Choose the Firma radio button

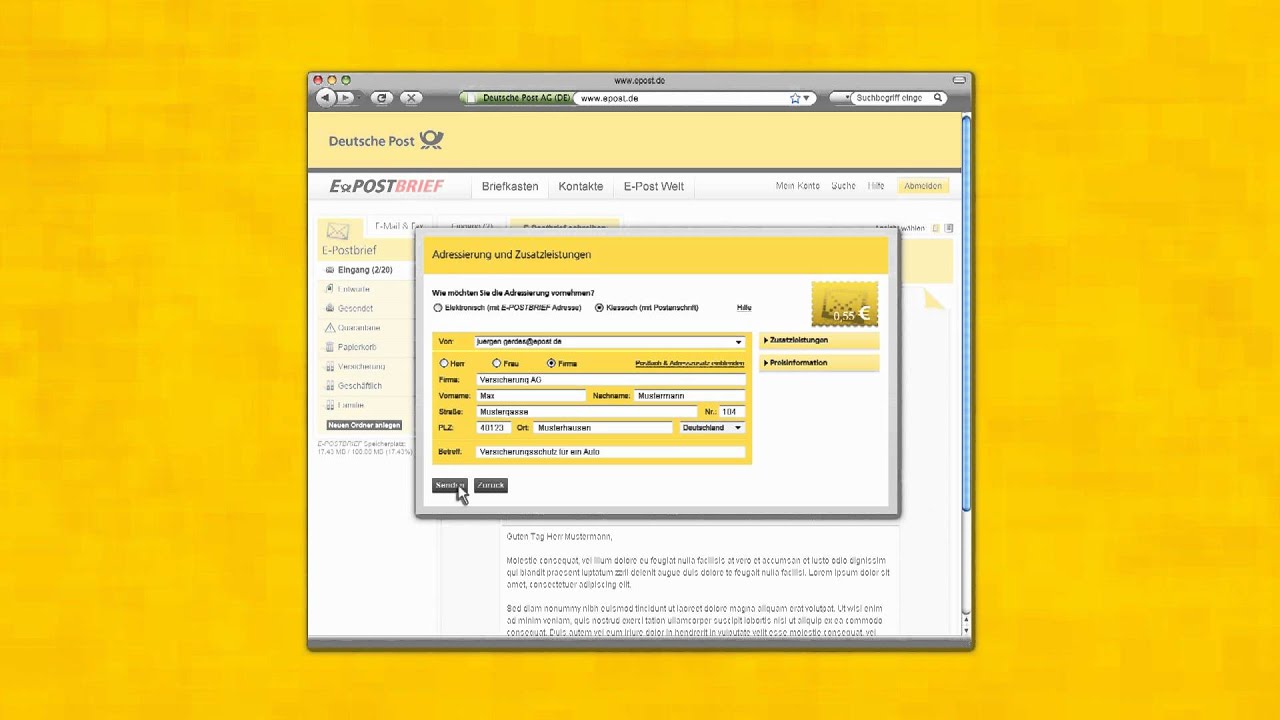551,363
